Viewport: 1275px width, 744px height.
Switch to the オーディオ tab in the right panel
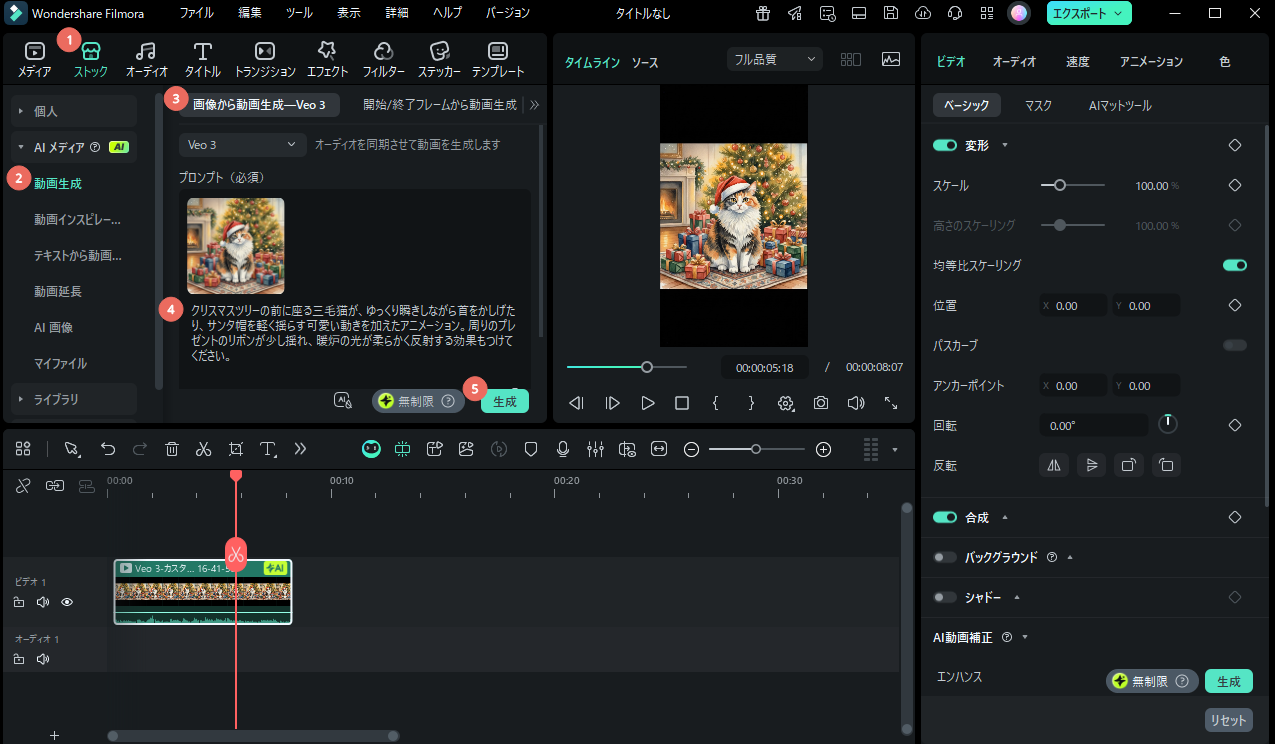coord(1014,61)
